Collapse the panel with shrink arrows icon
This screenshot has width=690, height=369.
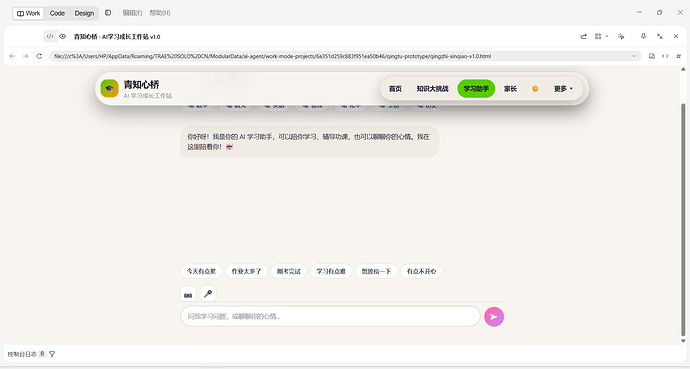(x=660, y=37)
